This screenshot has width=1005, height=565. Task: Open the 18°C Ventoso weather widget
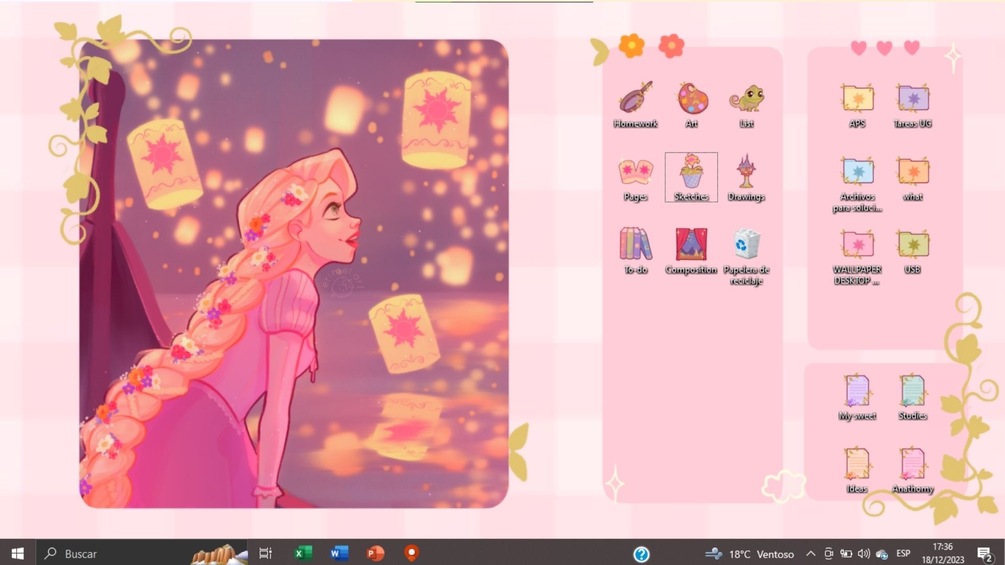[x=749, y=554]
